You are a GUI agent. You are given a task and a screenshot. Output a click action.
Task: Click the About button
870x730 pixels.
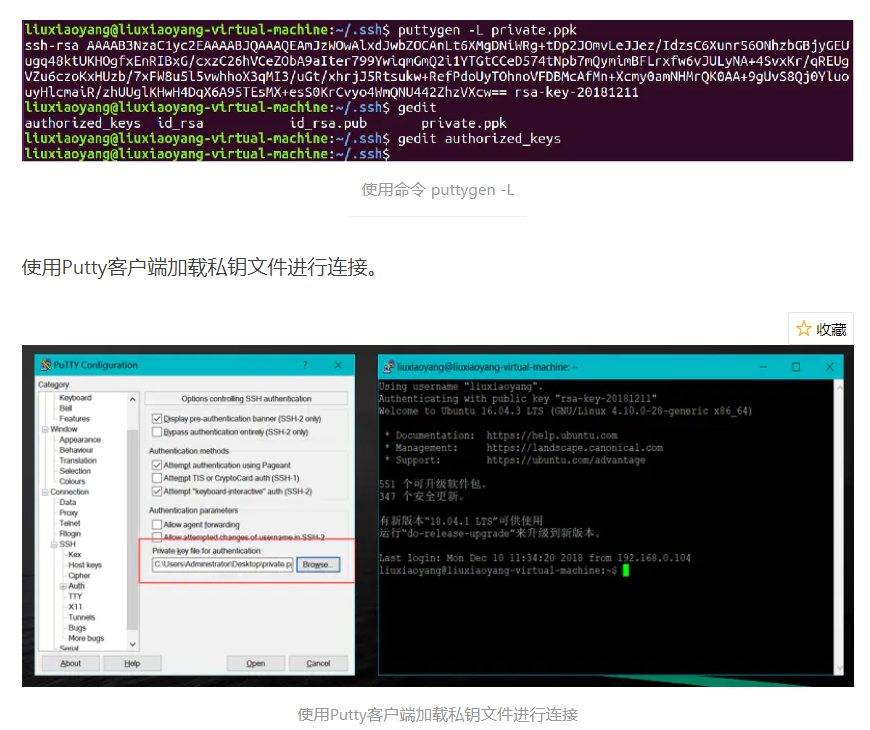[70, 663]
